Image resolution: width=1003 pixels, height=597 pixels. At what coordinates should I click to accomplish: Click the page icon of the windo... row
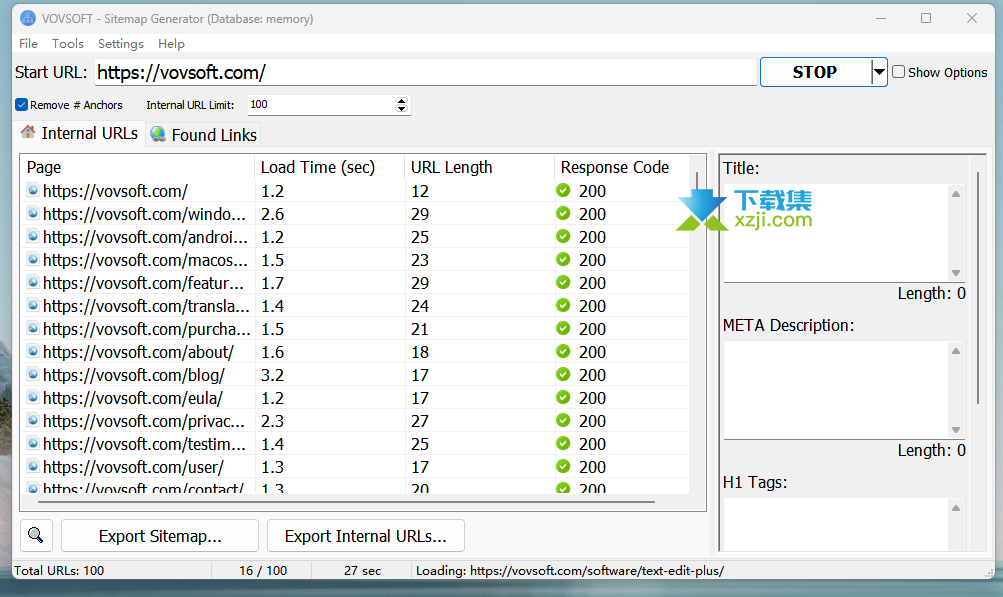[x=33, y=213]
